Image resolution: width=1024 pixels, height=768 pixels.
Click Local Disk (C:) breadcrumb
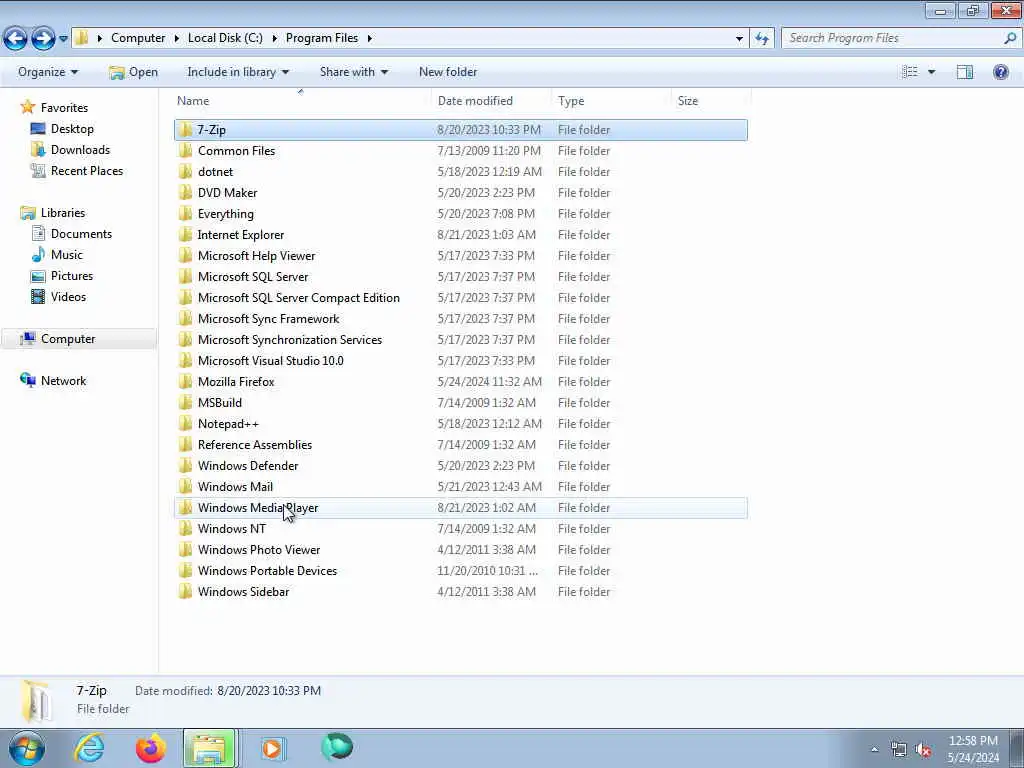225,38
